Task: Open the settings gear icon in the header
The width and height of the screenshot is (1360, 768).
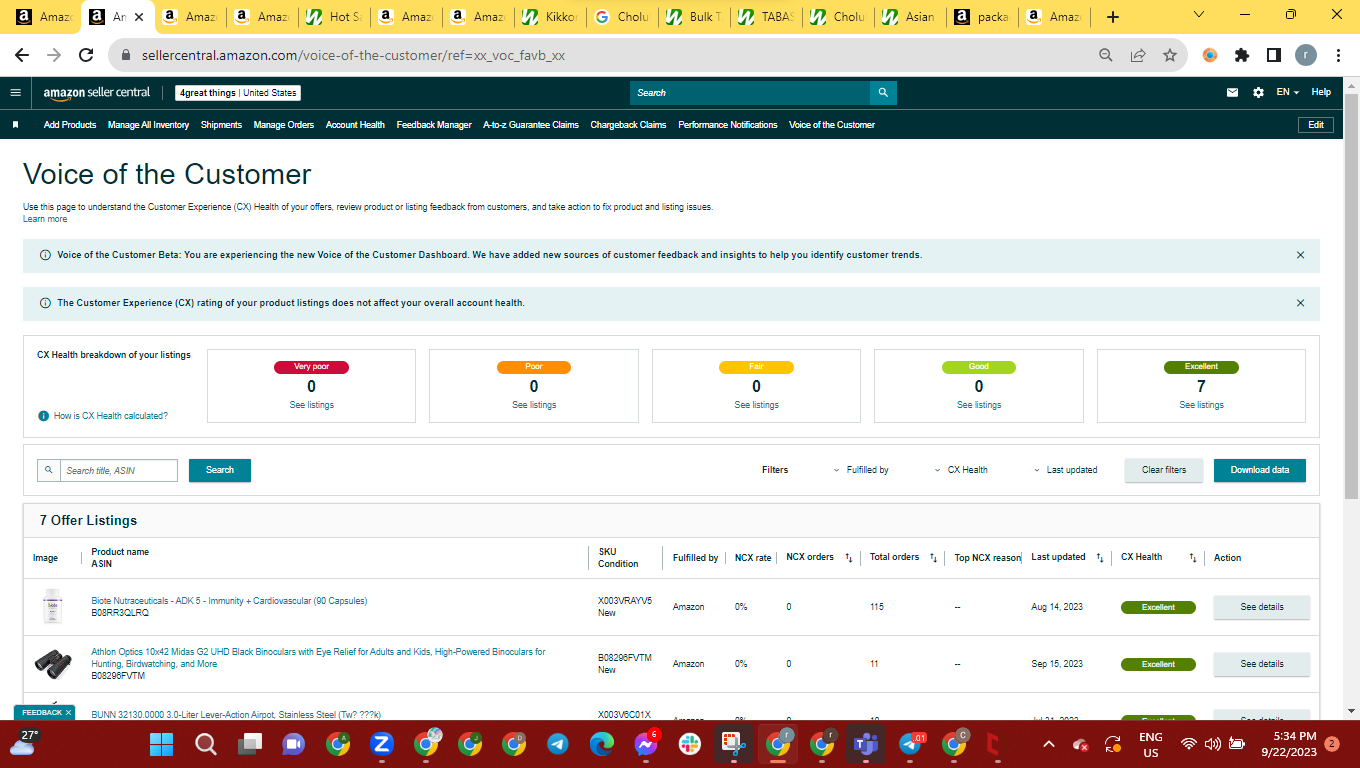Action: pos(1258,93)
